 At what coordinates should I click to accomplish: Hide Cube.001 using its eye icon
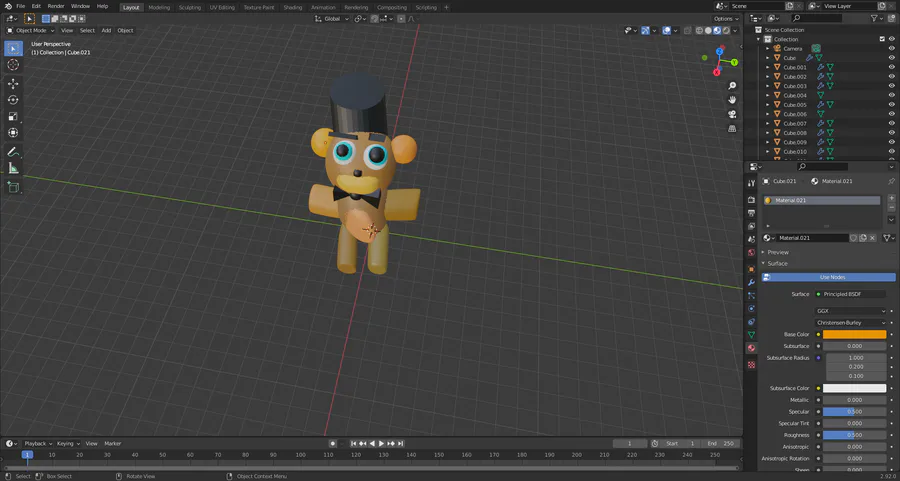click(891, 67)
